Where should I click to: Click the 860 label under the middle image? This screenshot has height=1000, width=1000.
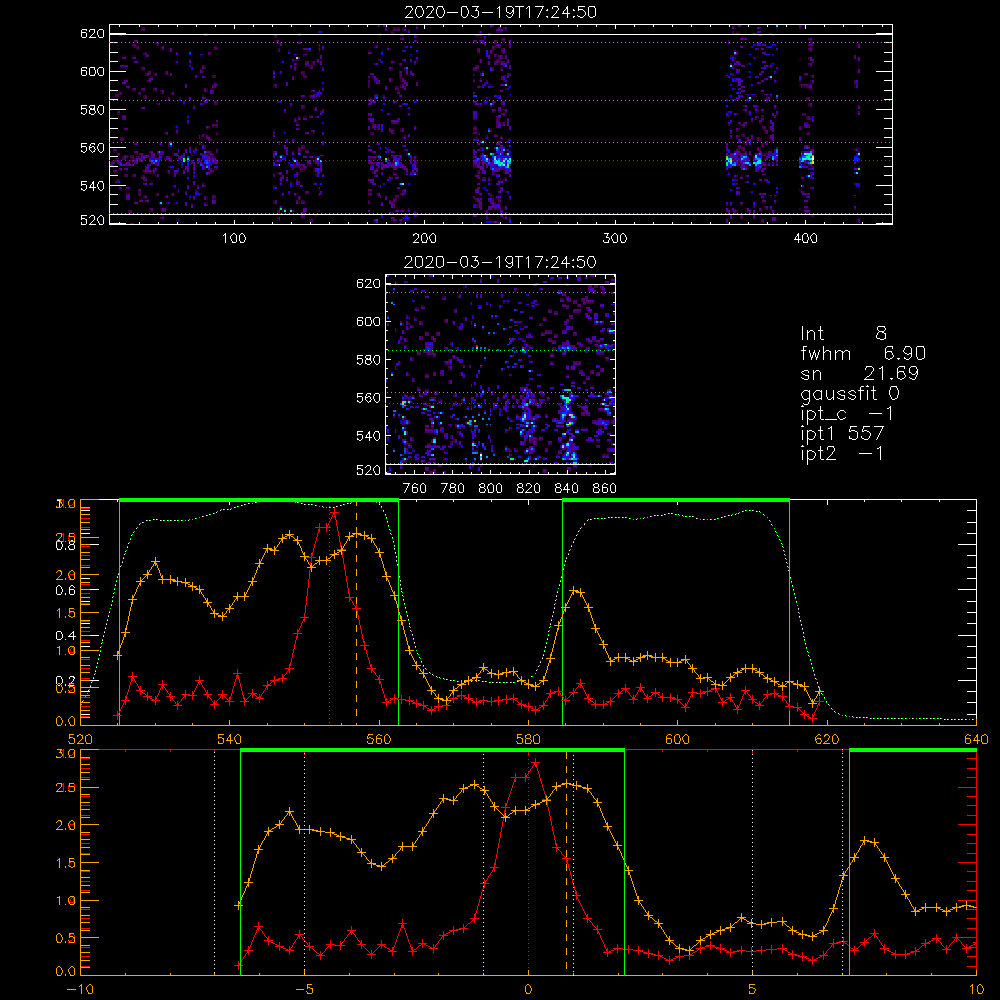point(605,488)
